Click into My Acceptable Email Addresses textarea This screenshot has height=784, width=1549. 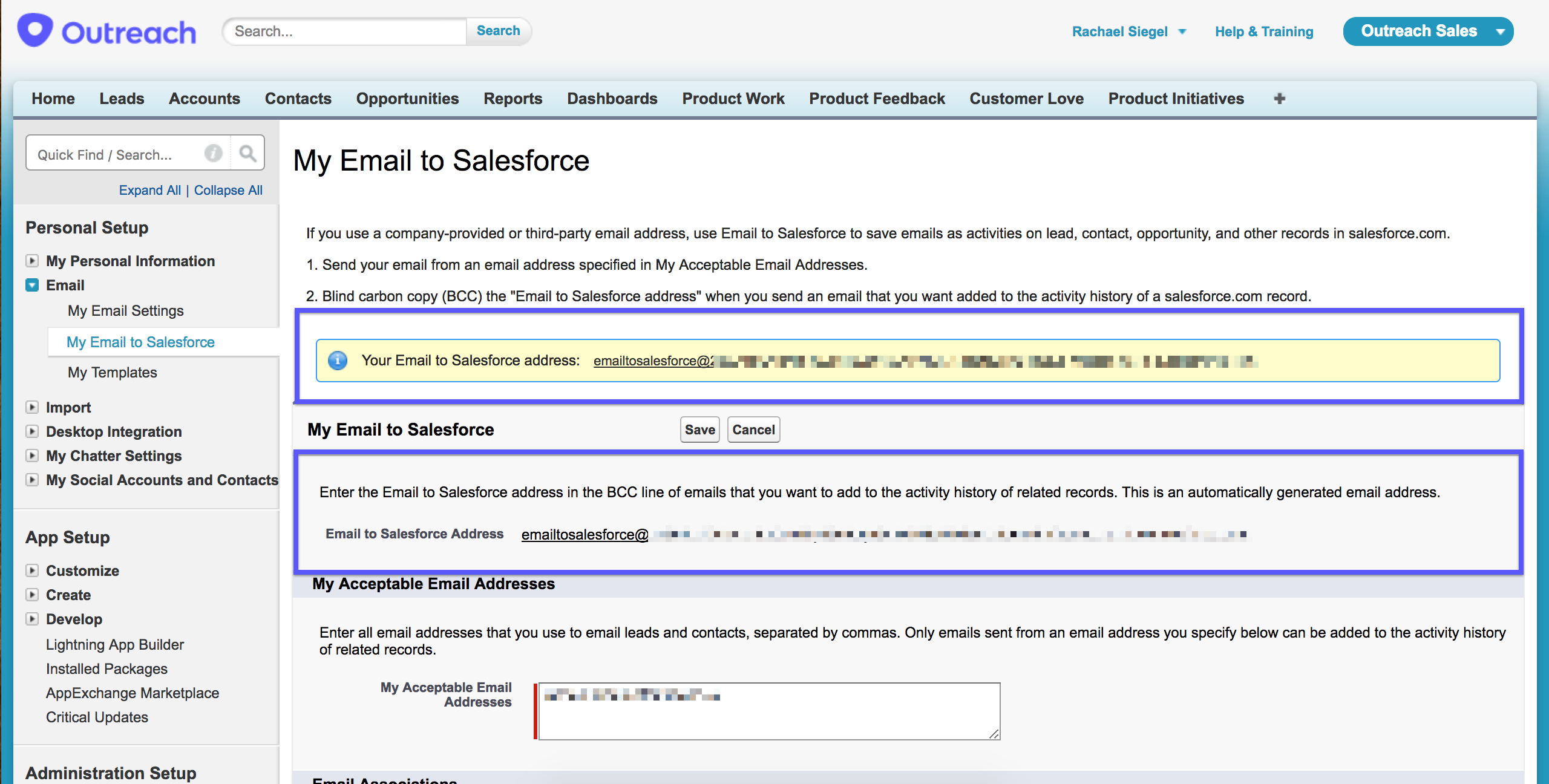pyautogui.click(x=769, y=711)
